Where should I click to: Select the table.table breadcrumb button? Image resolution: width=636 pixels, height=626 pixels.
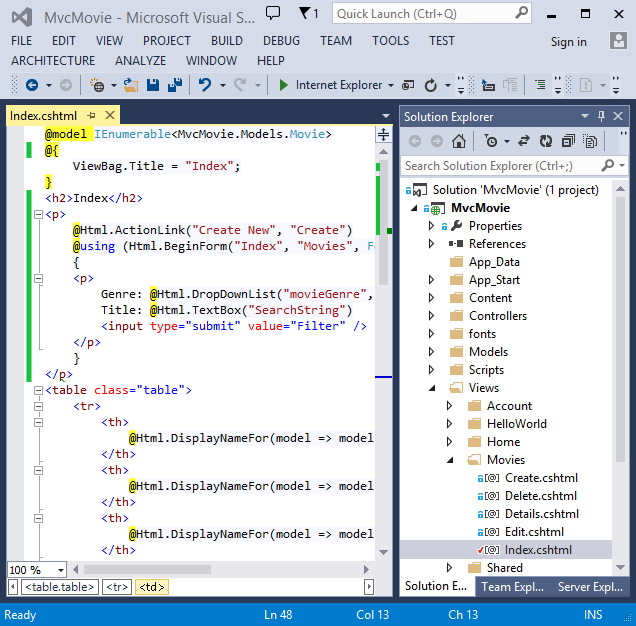click(60, 587)
